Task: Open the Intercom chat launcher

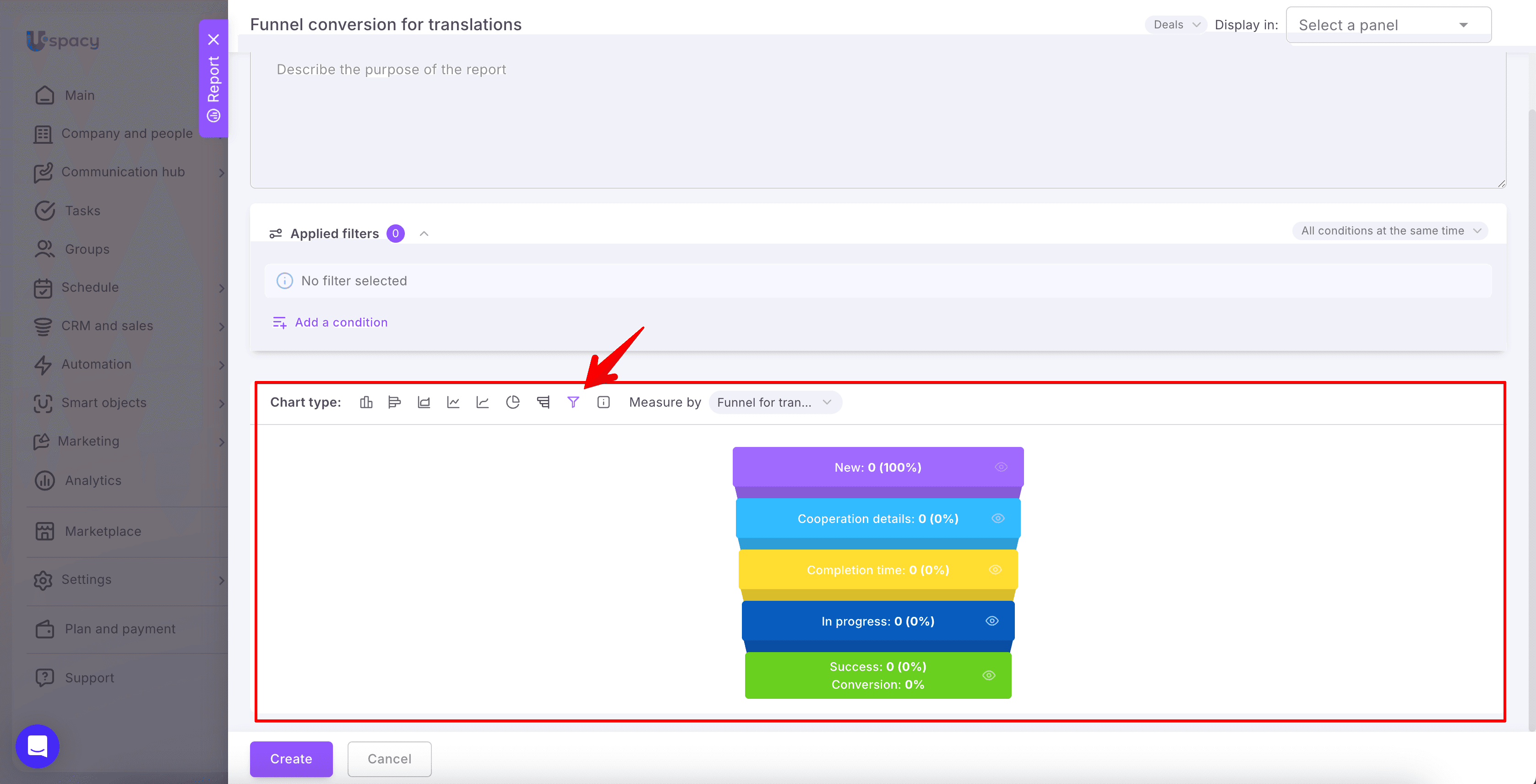Action: coord(38,746)
